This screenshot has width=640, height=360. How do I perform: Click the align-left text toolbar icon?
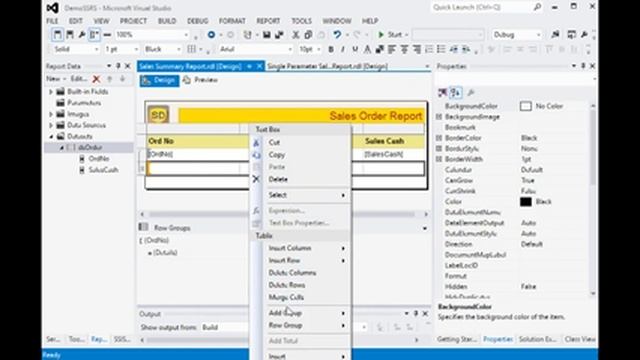[x=392, y=49]
